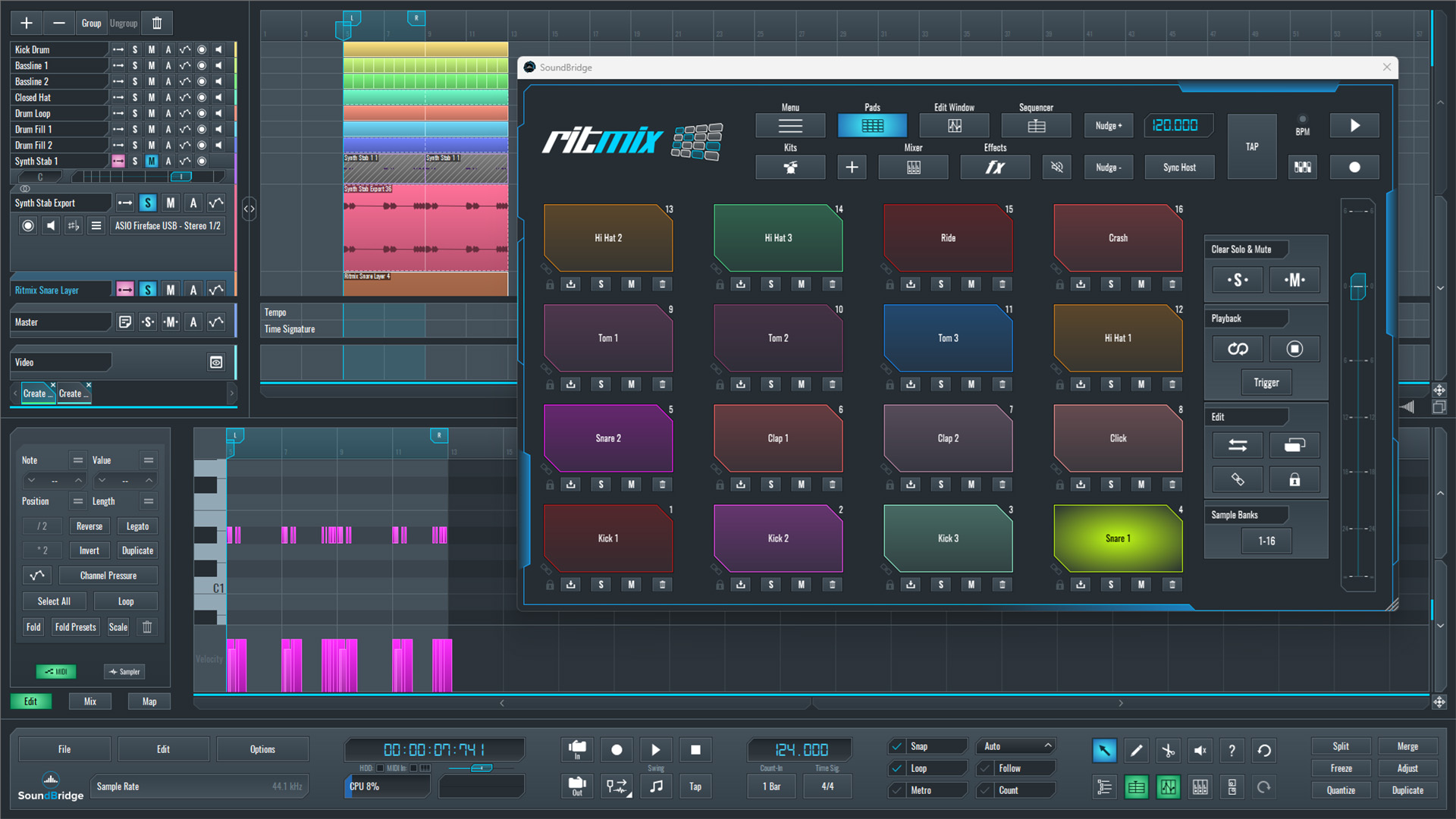This screenshot has height=819, width=1456.
Task: Click the Nudge + button
Action: point(1108,126)
